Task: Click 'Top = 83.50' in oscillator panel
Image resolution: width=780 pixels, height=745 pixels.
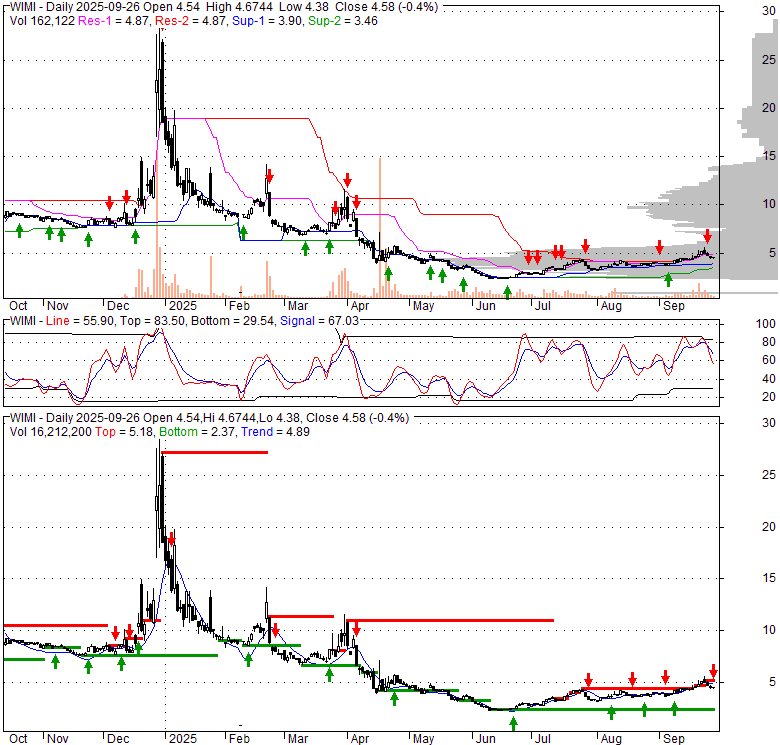Action: (x=151, y=321)
